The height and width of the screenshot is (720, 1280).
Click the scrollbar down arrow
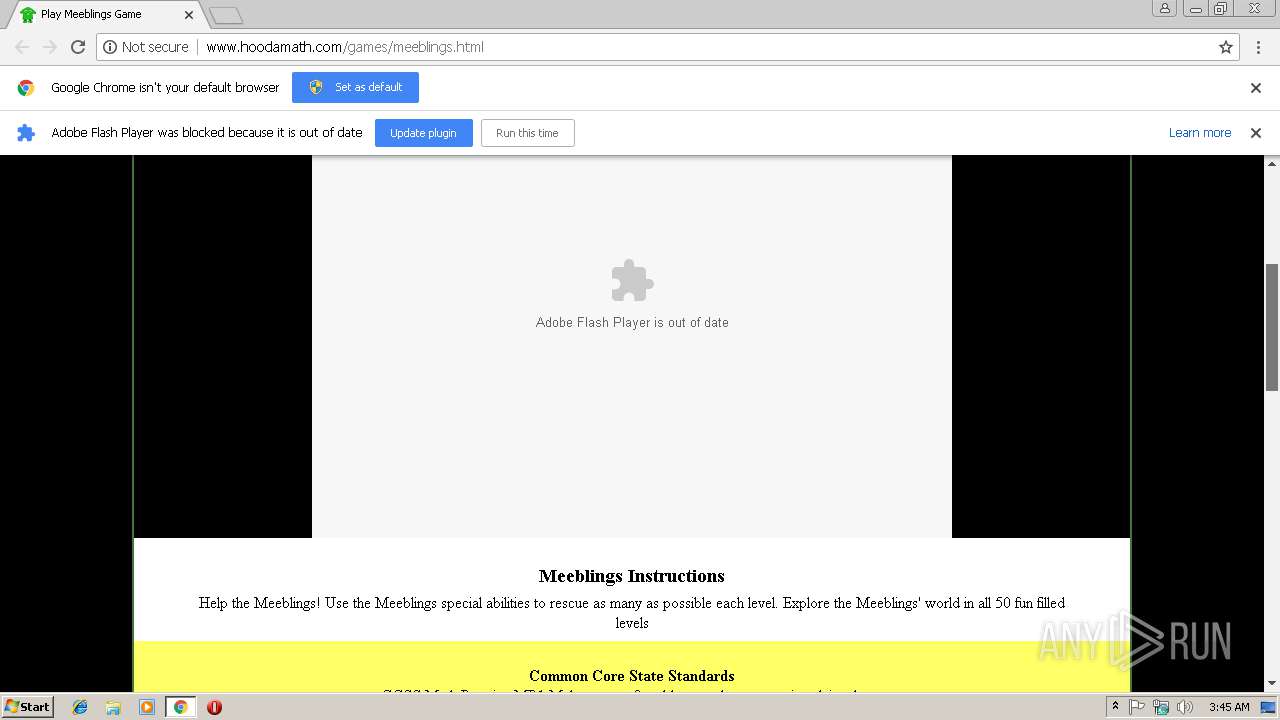1272,684
